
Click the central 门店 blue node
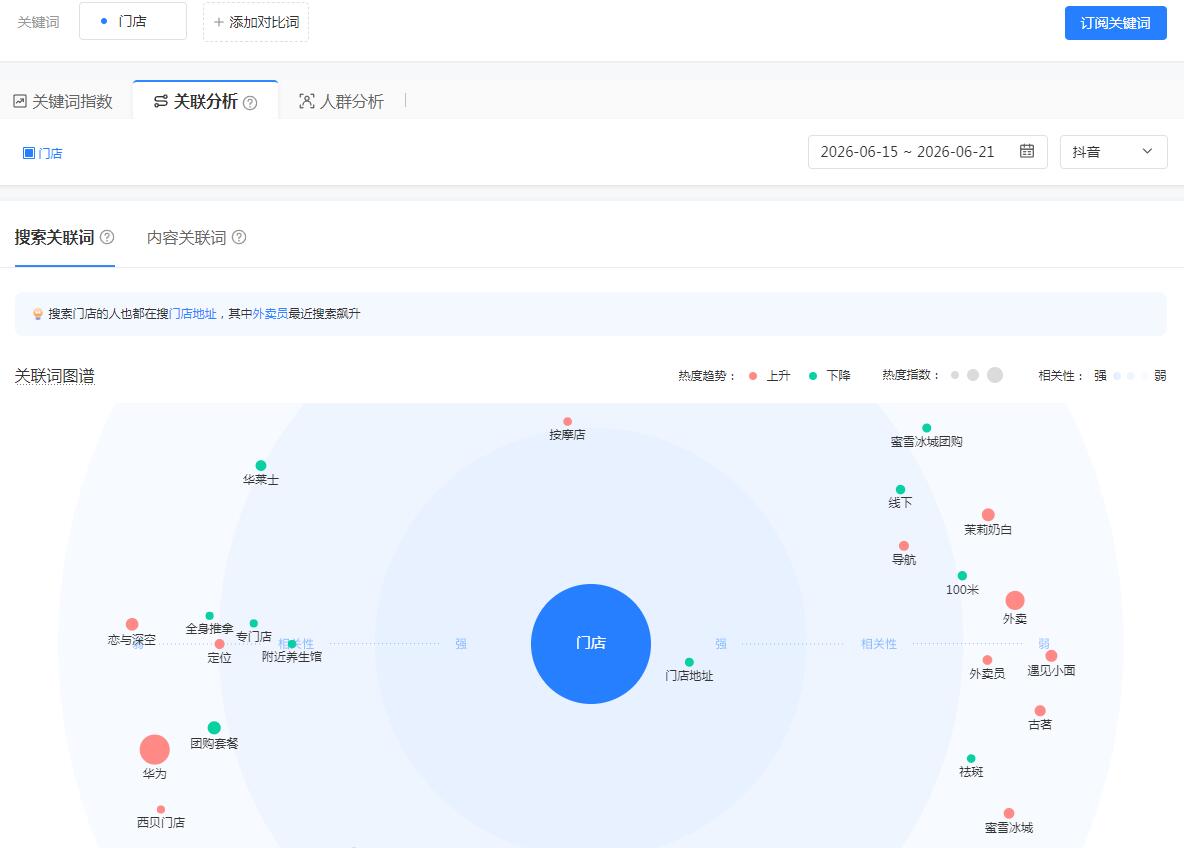point(590,643)
